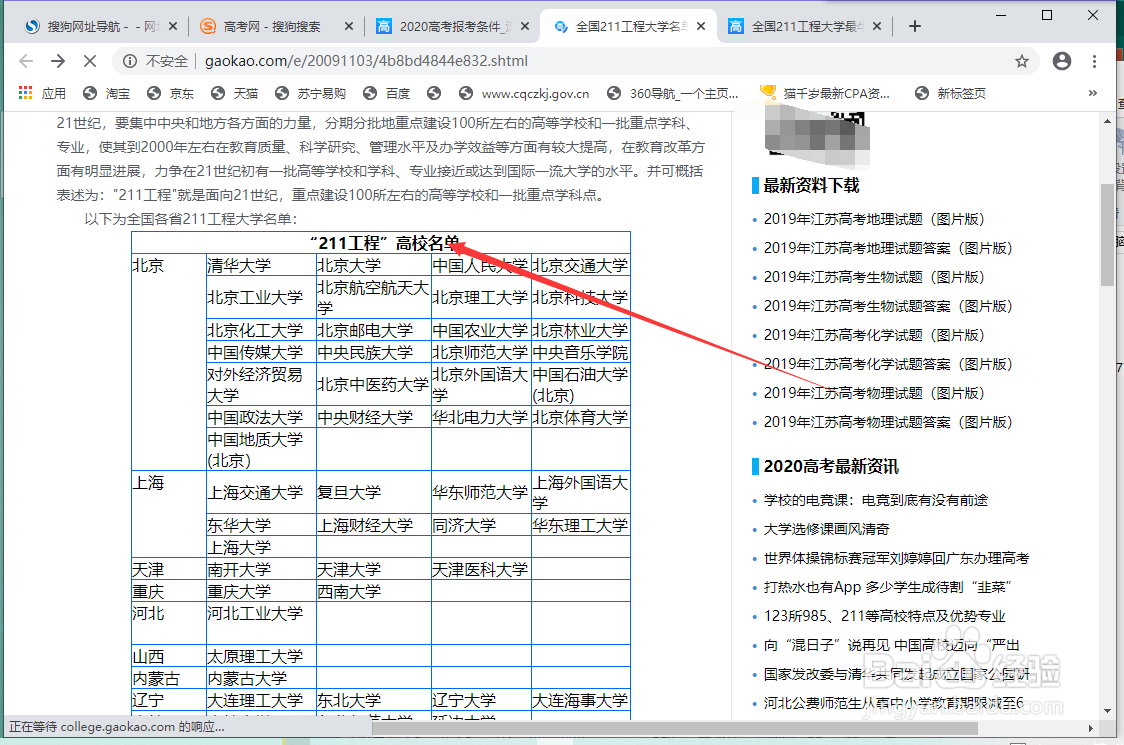Click the forward navigation arrow
Screen dimensions: 1124x745
point(58,61)
